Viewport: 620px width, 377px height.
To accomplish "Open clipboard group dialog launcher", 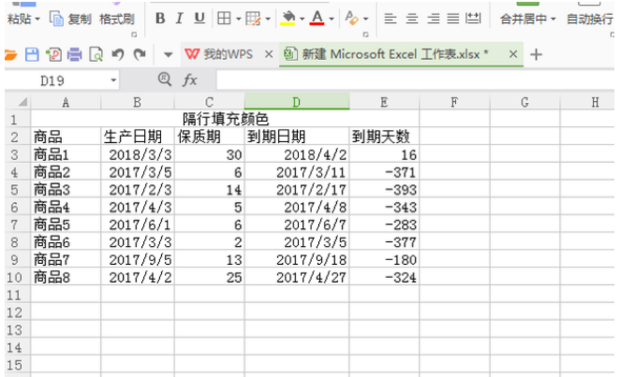I will [134, 35].
